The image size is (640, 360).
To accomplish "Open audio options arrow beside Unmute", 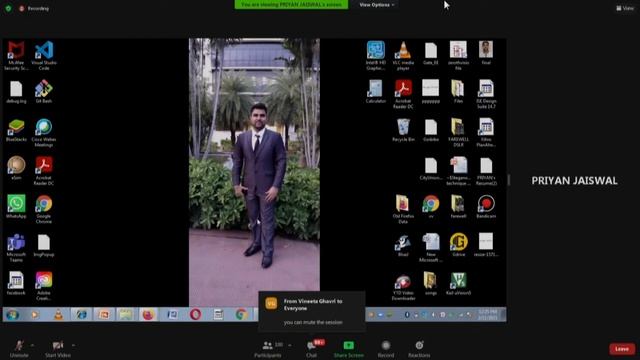I will coord(33,345).
